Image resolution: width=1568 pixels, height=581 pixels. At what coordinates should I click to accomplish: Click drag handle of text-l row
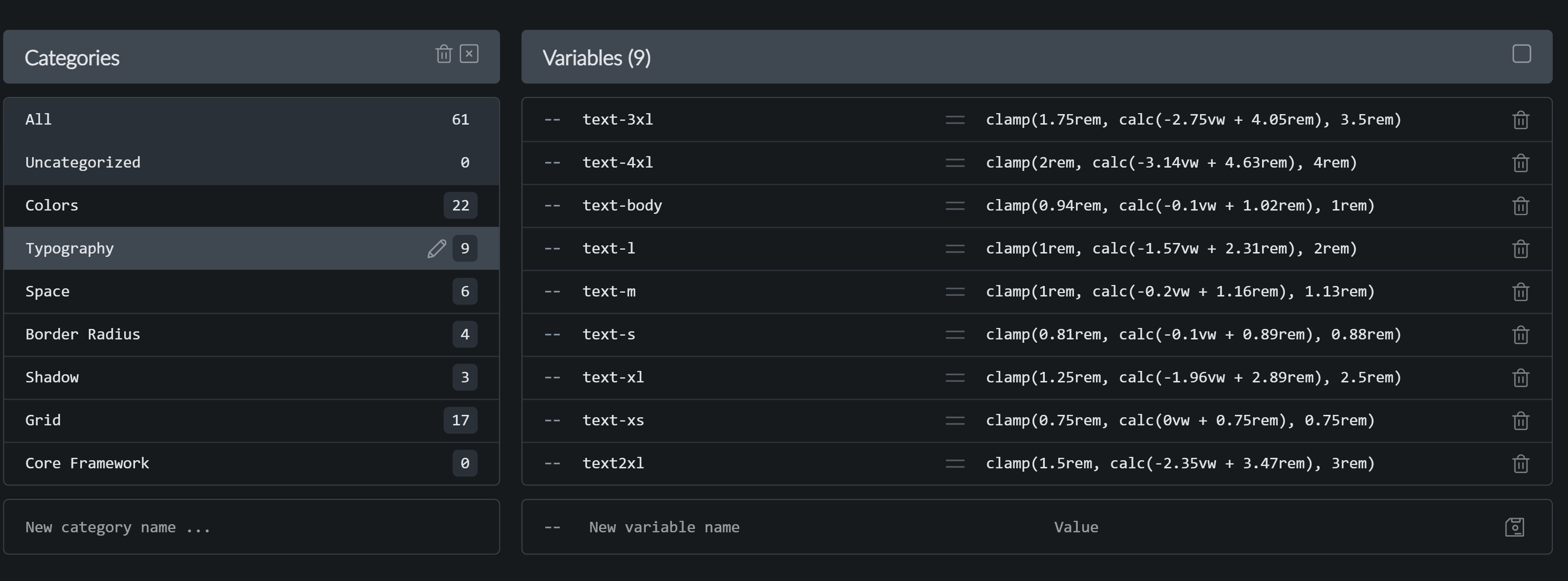coord(955,249)
